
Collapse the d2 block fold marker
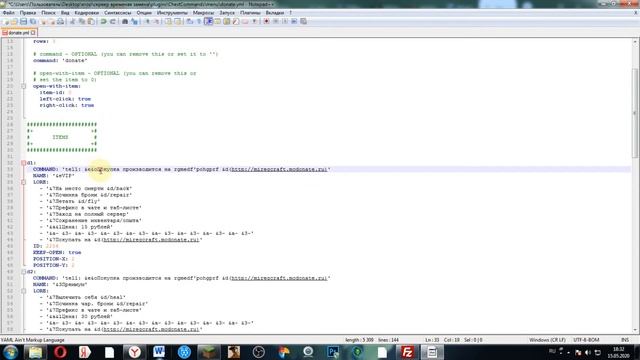(23, 271)
